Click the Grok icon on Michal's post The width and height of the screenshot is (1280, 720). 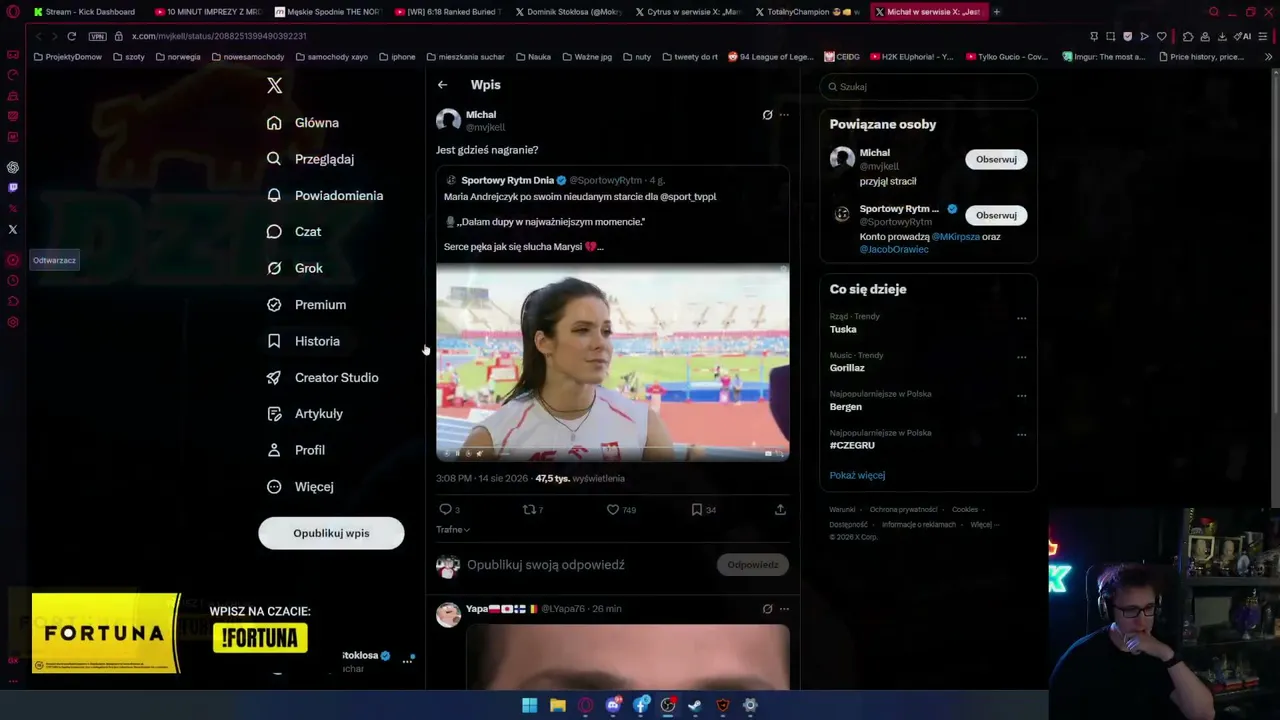[767, 115]
